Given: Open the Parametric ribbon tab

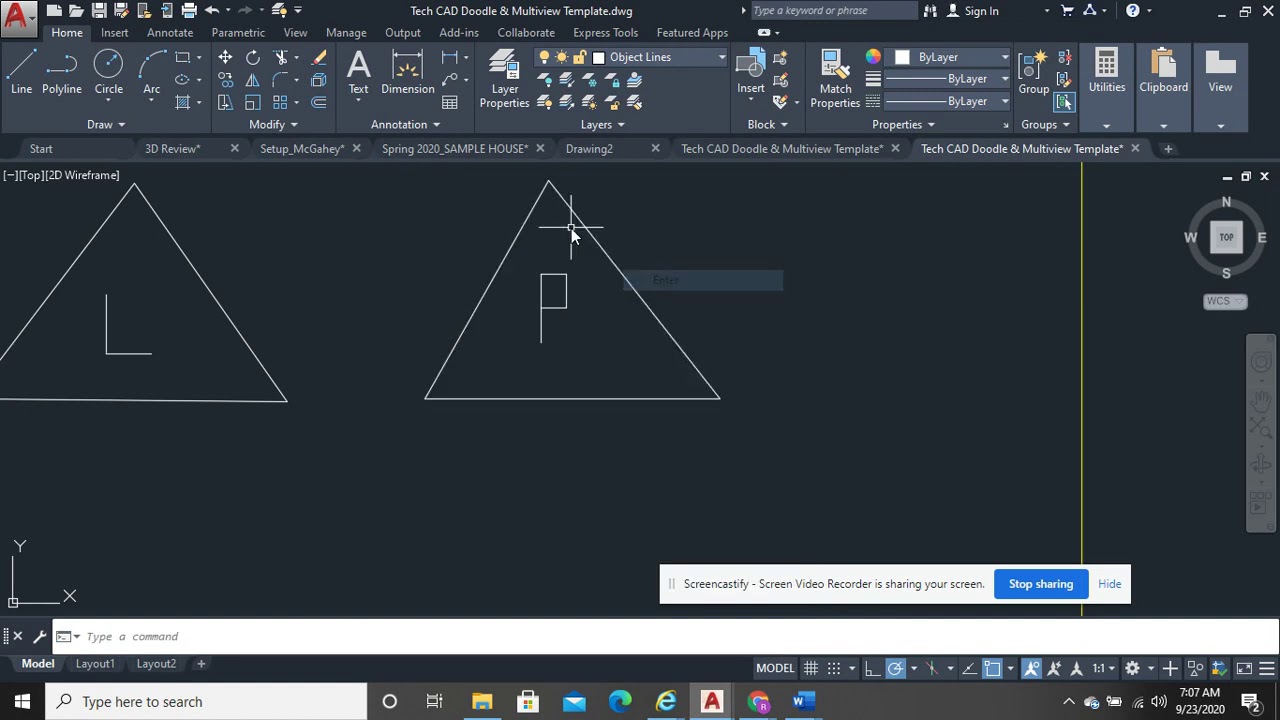Looking at the screenshot, I should click(238, 32).
